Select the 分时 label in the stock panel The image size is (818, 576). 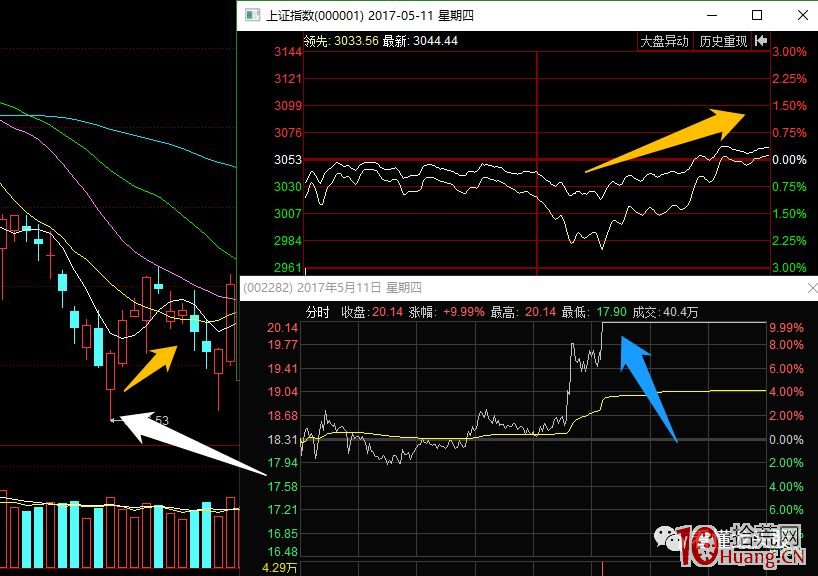coord(318,312)
